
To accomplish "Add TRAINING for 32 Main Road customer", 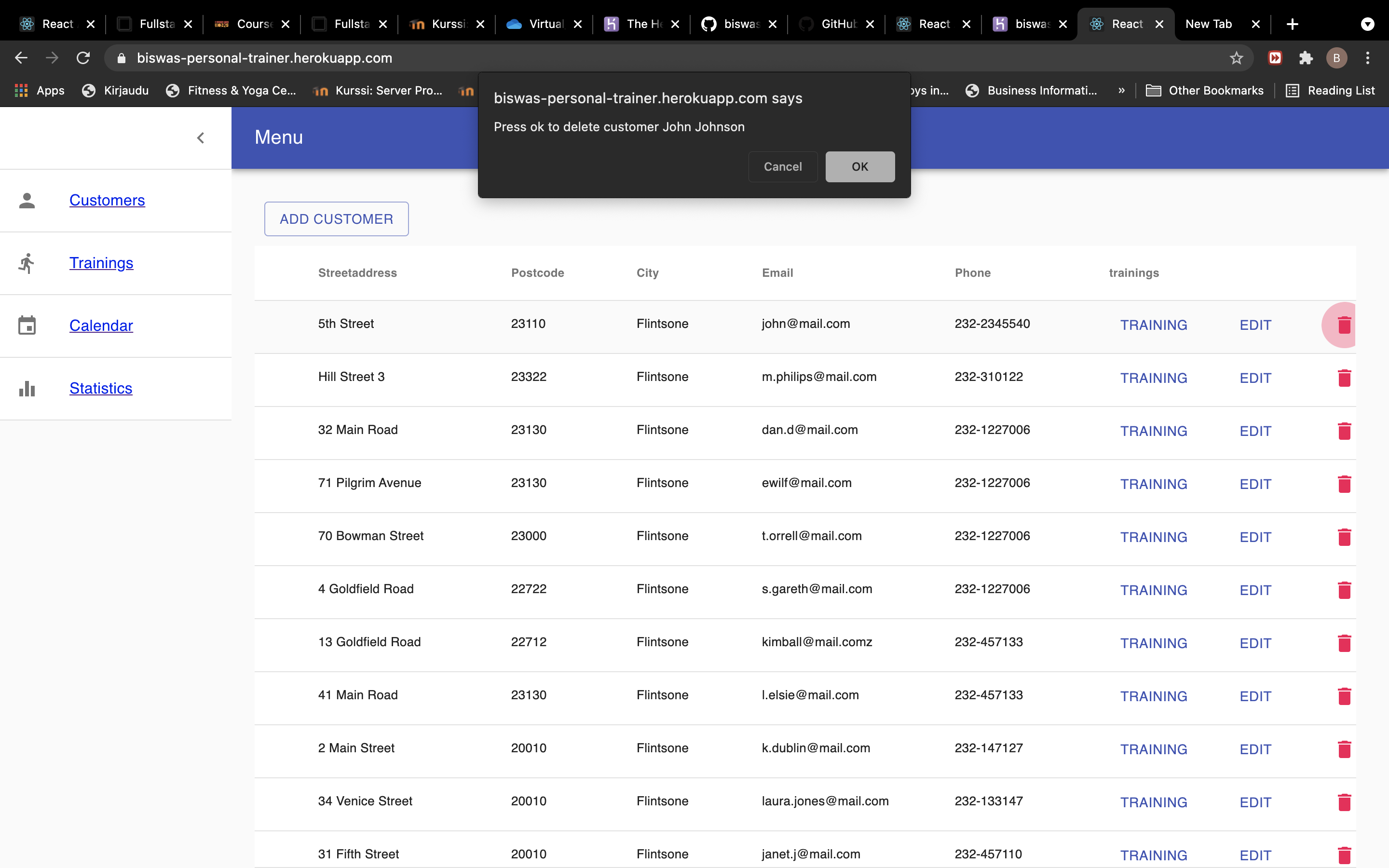I will [1154, 431].
